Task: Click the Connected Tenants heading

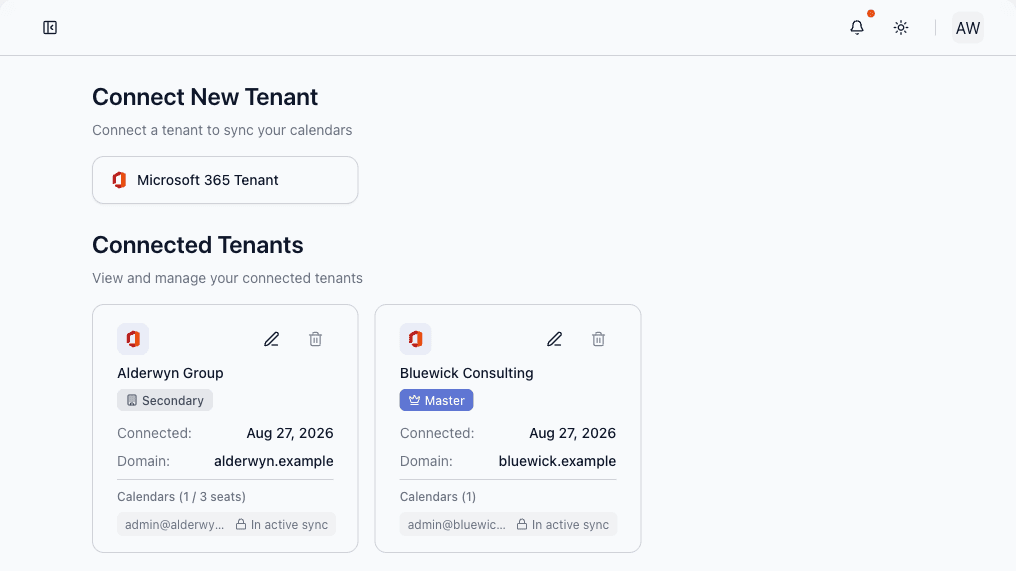Action: 198,245
